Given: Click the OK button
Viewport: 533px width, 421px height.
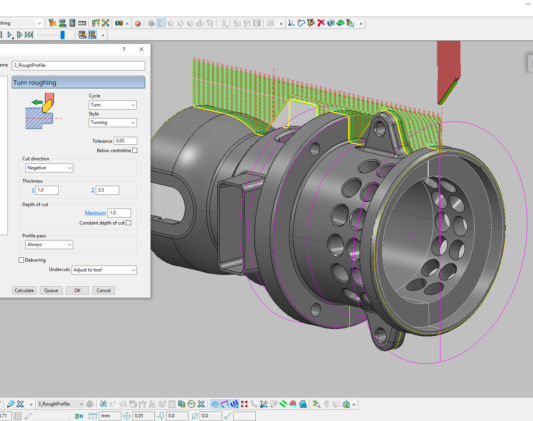Looking at the screenshot, I should pyautogui.click(x=77, y=291).
